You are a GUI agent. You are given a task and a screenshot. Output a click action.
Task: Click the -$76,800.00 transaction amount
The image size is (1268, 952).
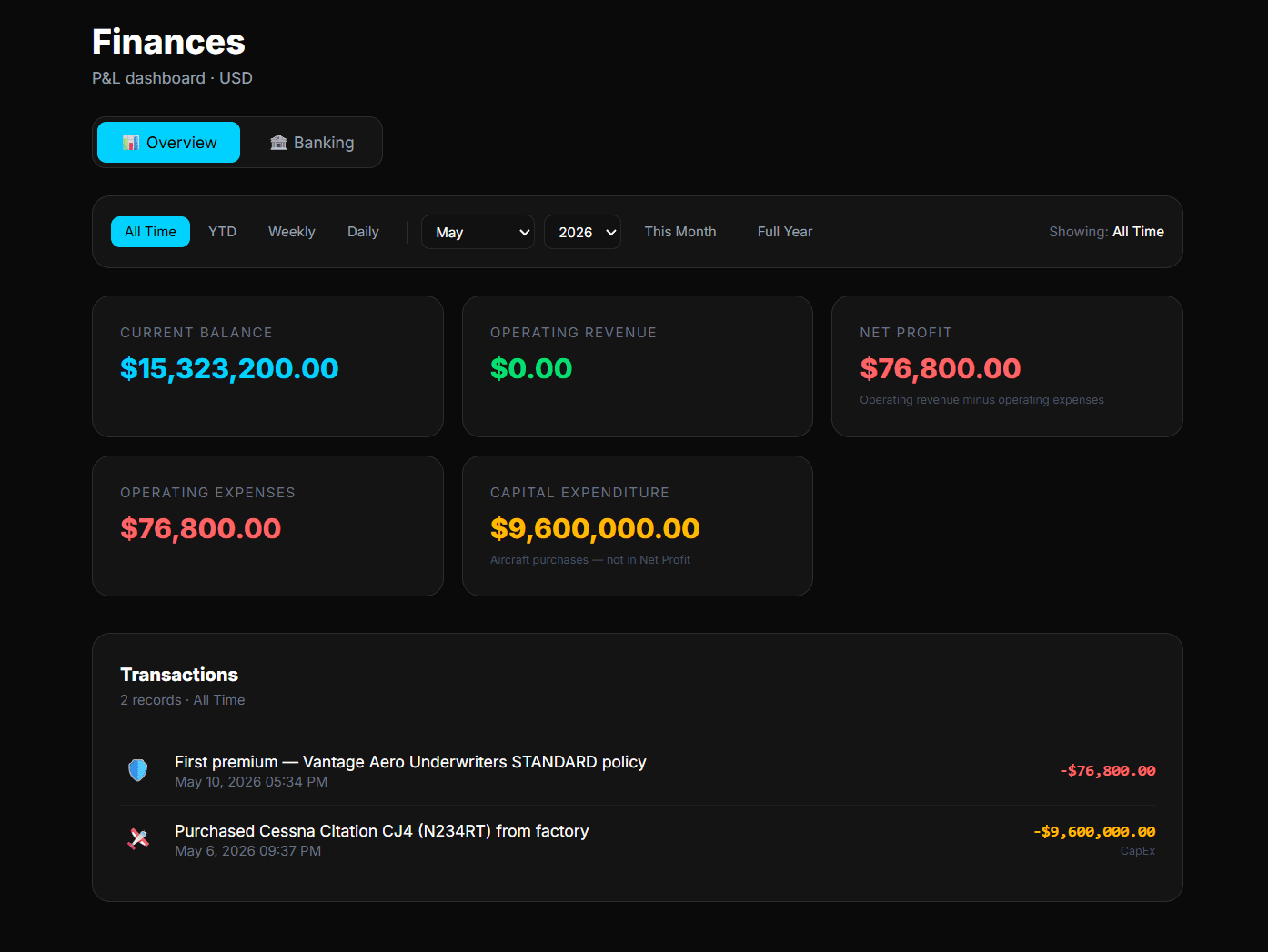click(1108, 771)
